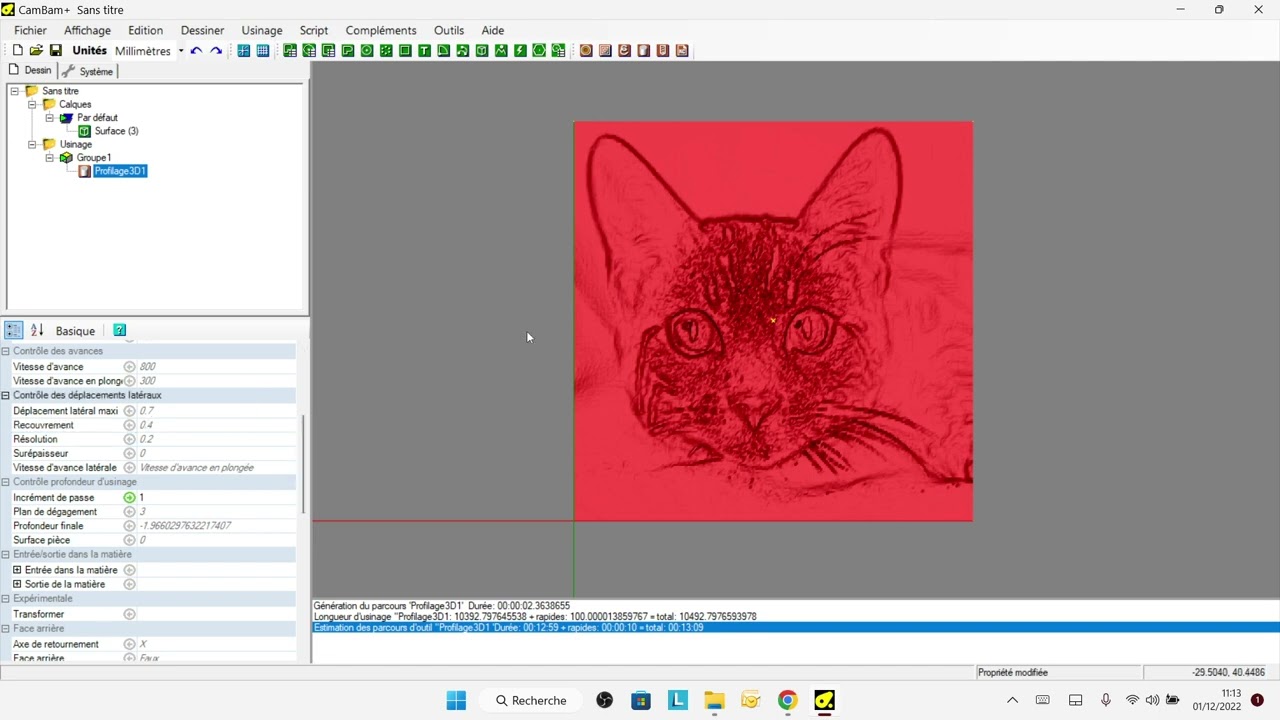Sort properties alphabetically with A-Z icon
This screenshot has height=720, width=1280.
(x=37, y=330)
